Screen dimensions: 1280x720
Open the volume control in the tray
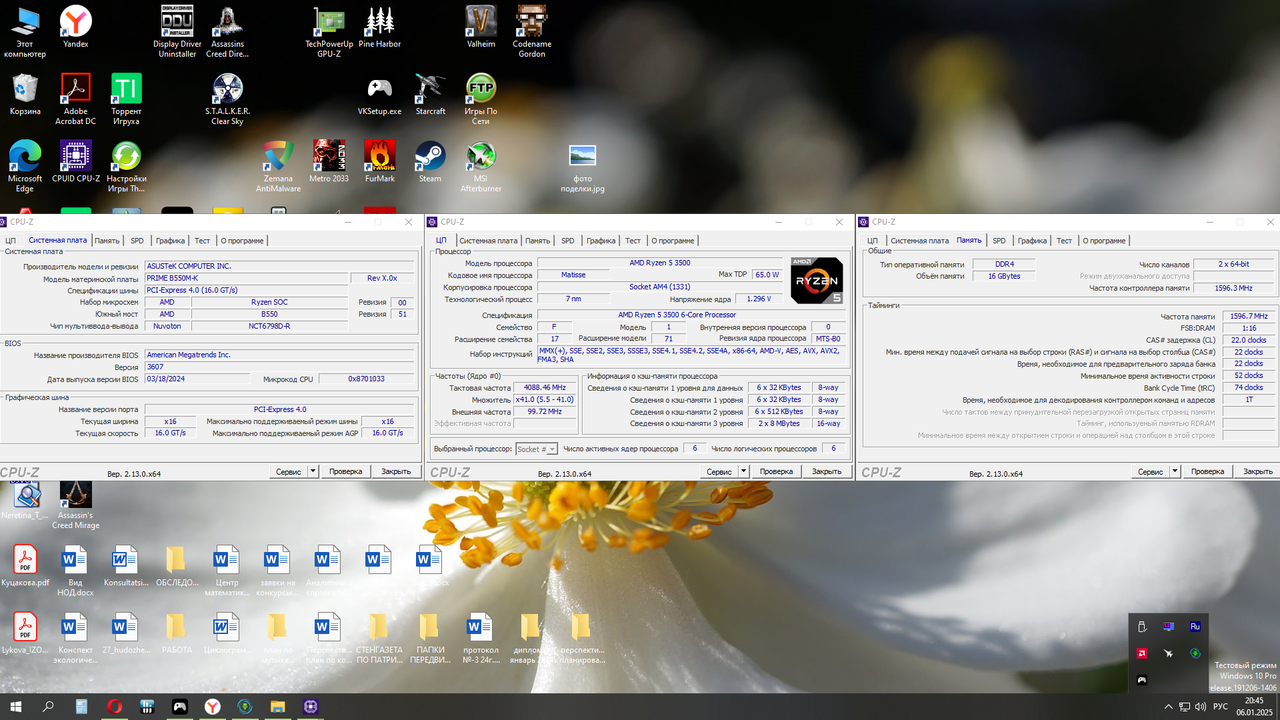tap(1200, 706)
